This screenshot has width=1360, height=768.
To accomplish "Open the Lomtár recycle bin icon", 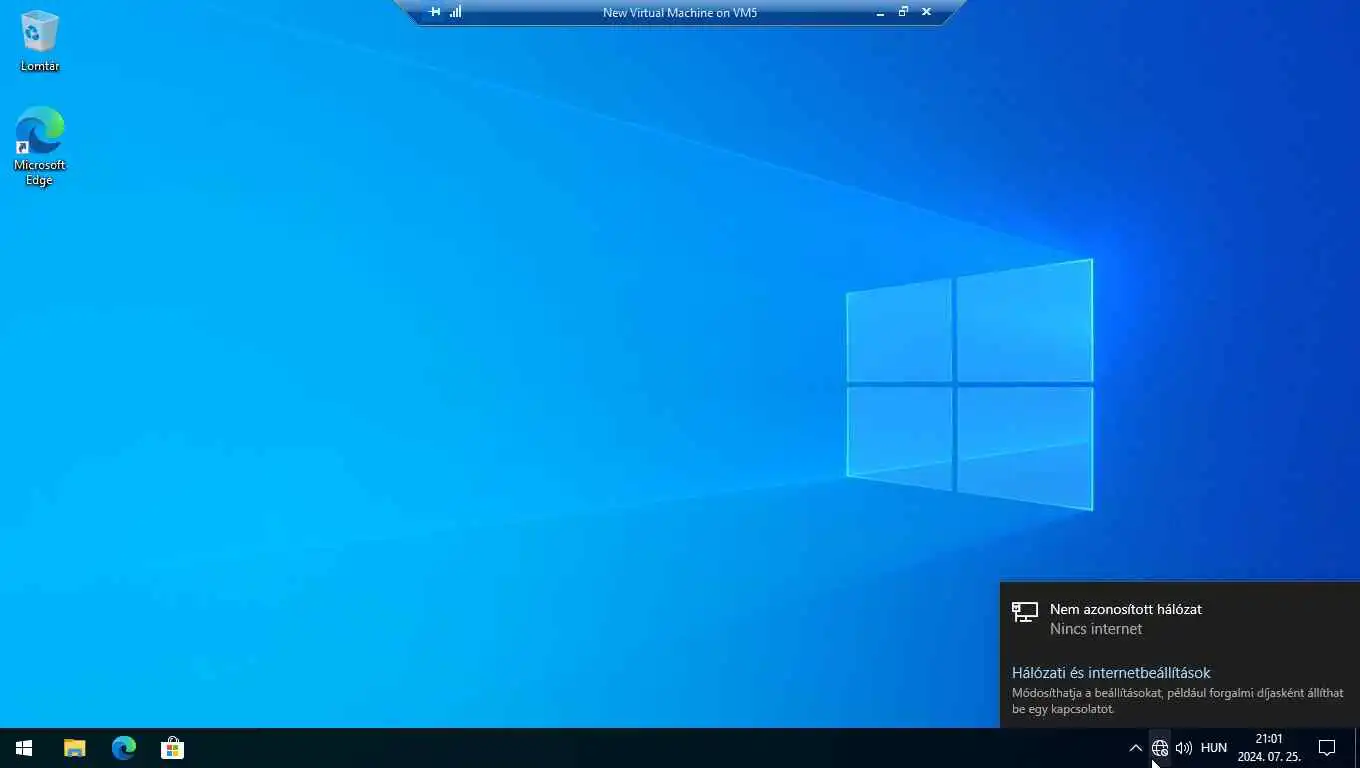I will [x=39, y=41].
